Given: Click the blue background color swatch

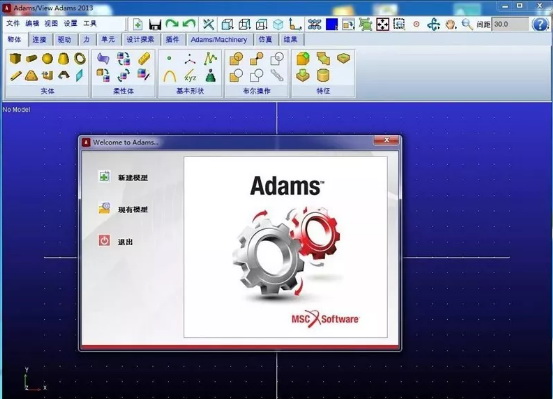Looking at the screenshot, I should [x=332, y=24].
